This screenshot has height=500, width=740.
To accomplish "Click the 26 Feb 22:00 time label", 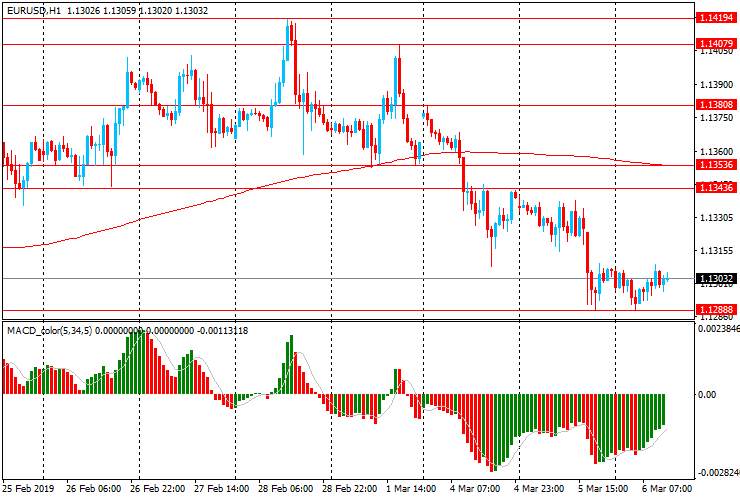I will [x=158, y=488].
